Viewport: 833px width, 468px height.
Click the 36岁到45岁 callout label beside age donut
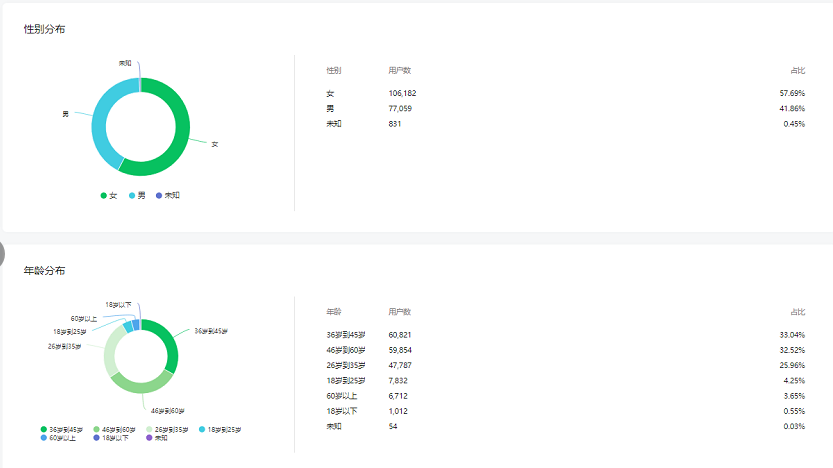click(211, 331)
